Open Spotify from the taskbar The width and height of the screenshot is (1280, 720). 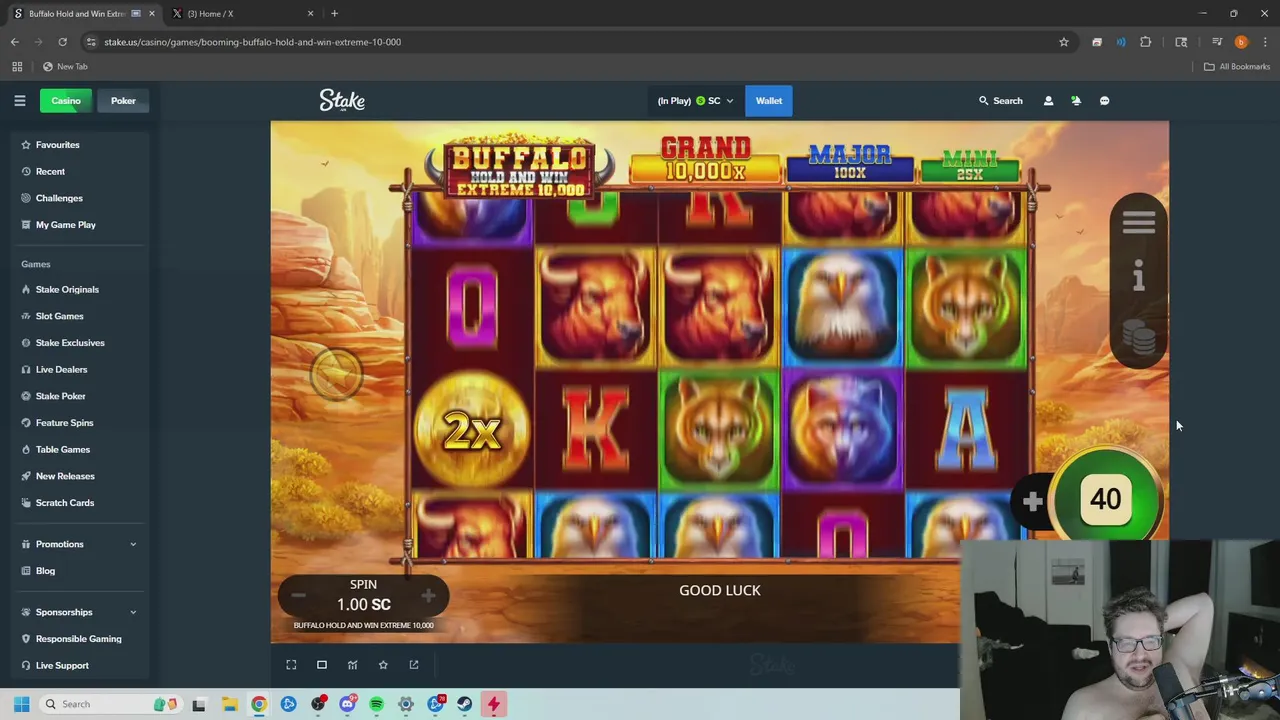[376, 704]
